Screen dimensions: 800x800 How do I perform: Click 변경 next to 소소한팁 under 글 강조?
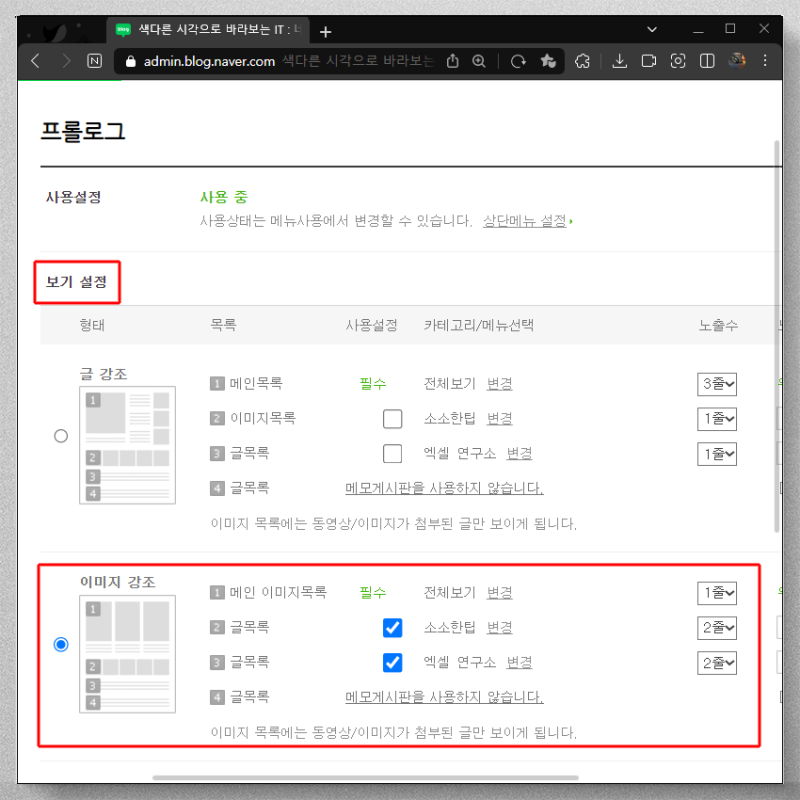(499, 419)
